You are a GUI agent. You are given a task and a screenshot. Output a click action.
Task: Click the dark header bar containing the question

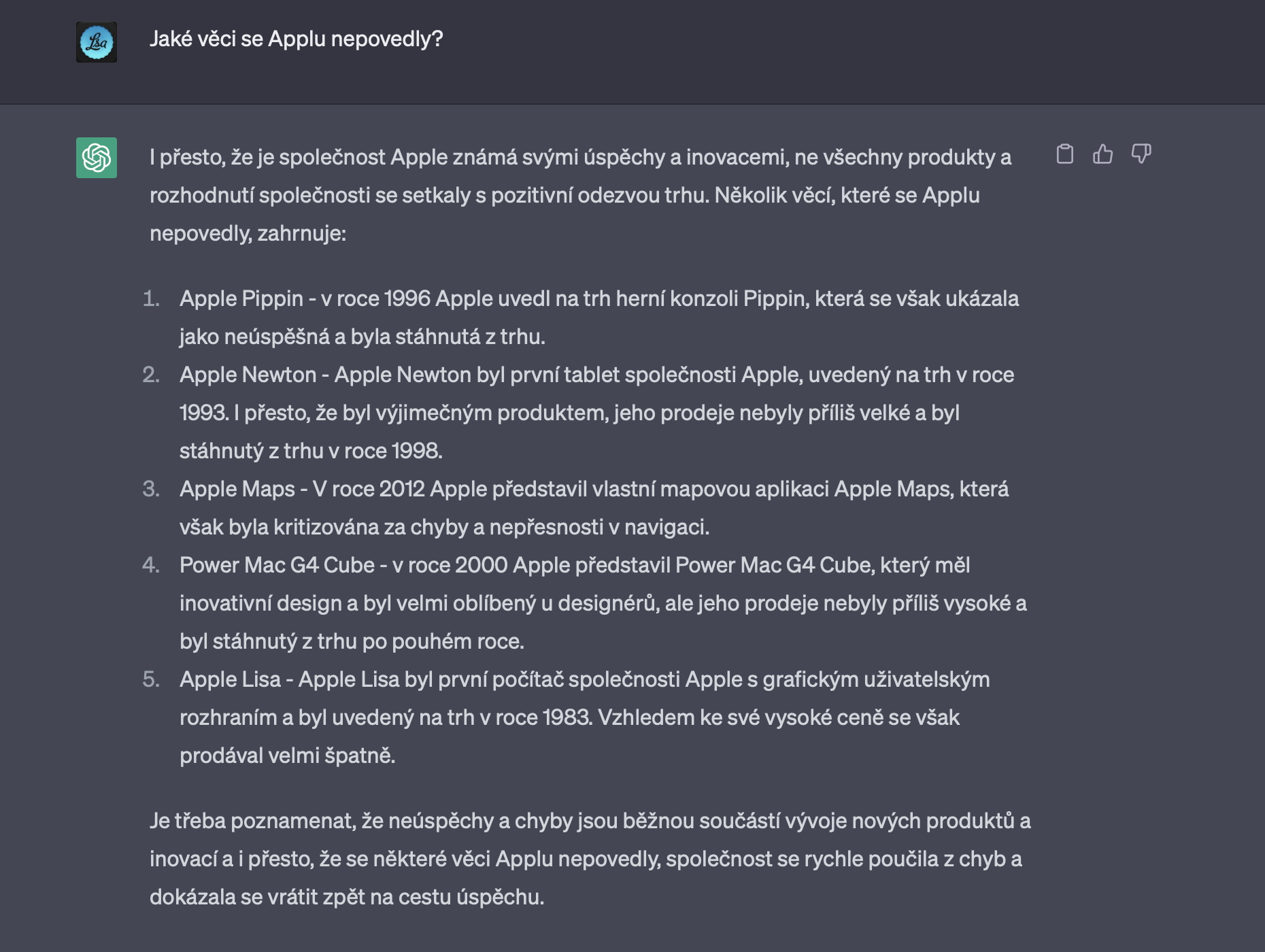[x=632, y=51]
